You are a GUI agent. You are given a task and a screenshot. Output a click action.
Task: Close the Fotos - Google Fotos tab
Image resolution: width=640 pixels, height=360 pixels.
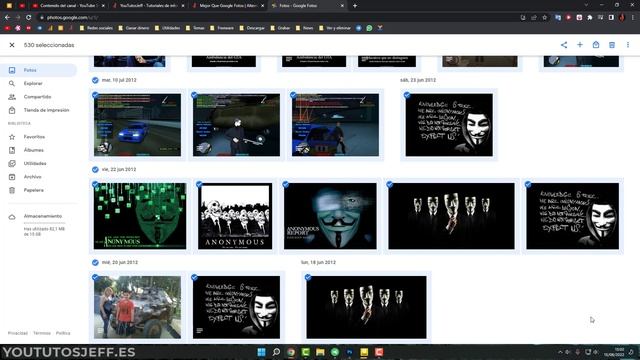pos(342,6)
